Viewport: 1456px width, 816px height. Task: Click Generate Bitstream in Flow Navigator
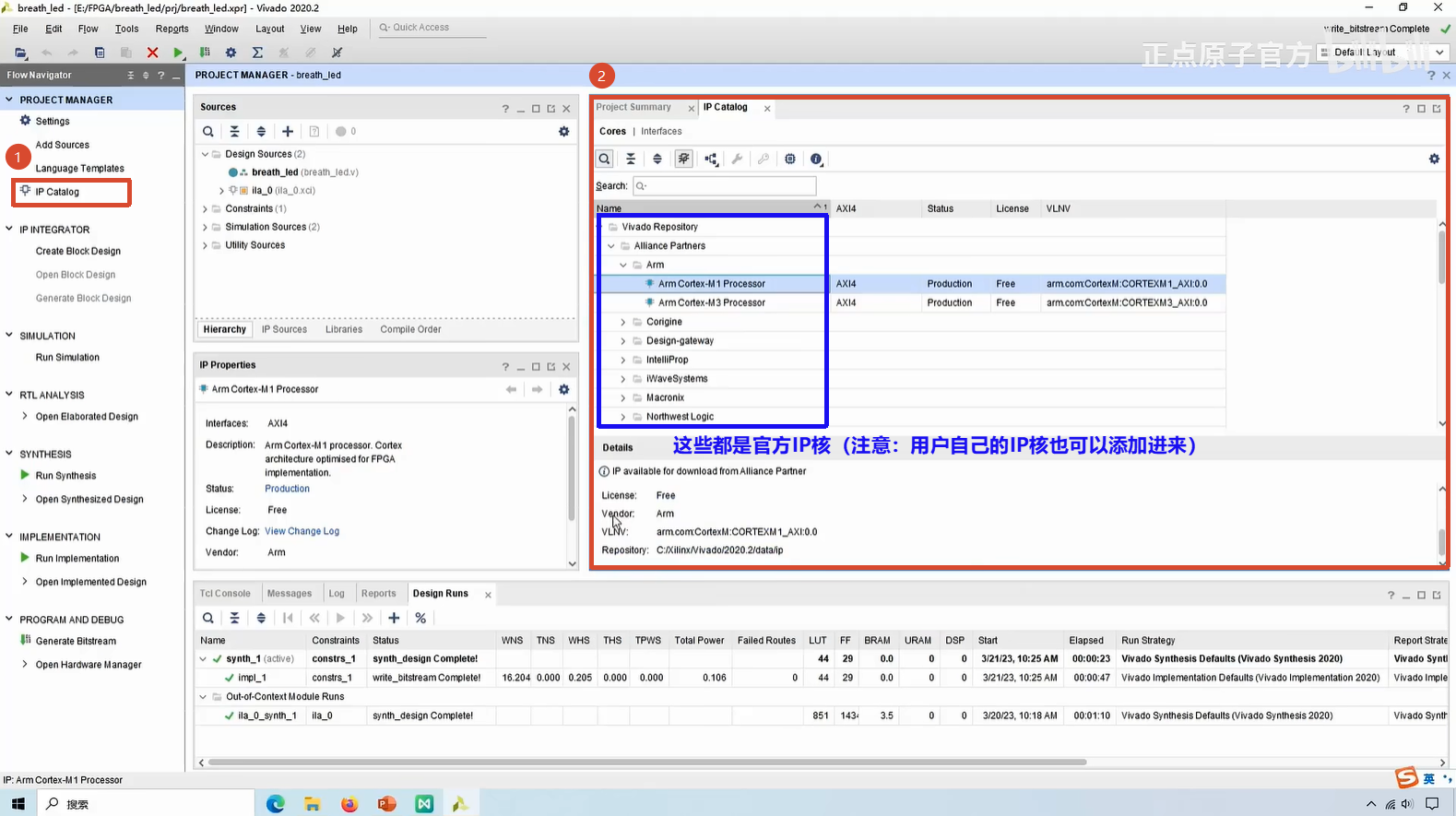[x=76, y=641]
